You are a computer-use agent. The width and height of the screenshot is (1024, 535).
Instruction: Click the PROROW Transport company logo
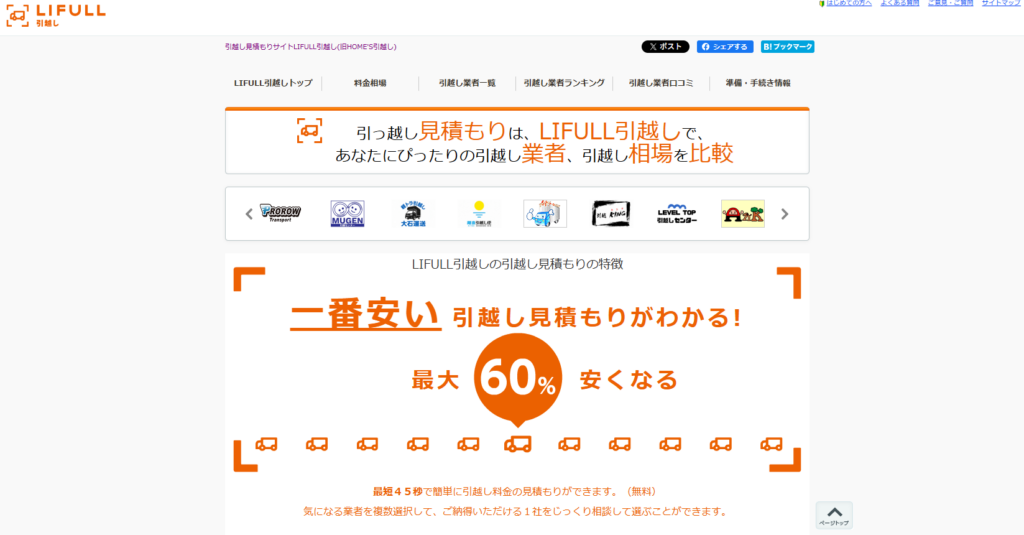[x=281, y=213]
